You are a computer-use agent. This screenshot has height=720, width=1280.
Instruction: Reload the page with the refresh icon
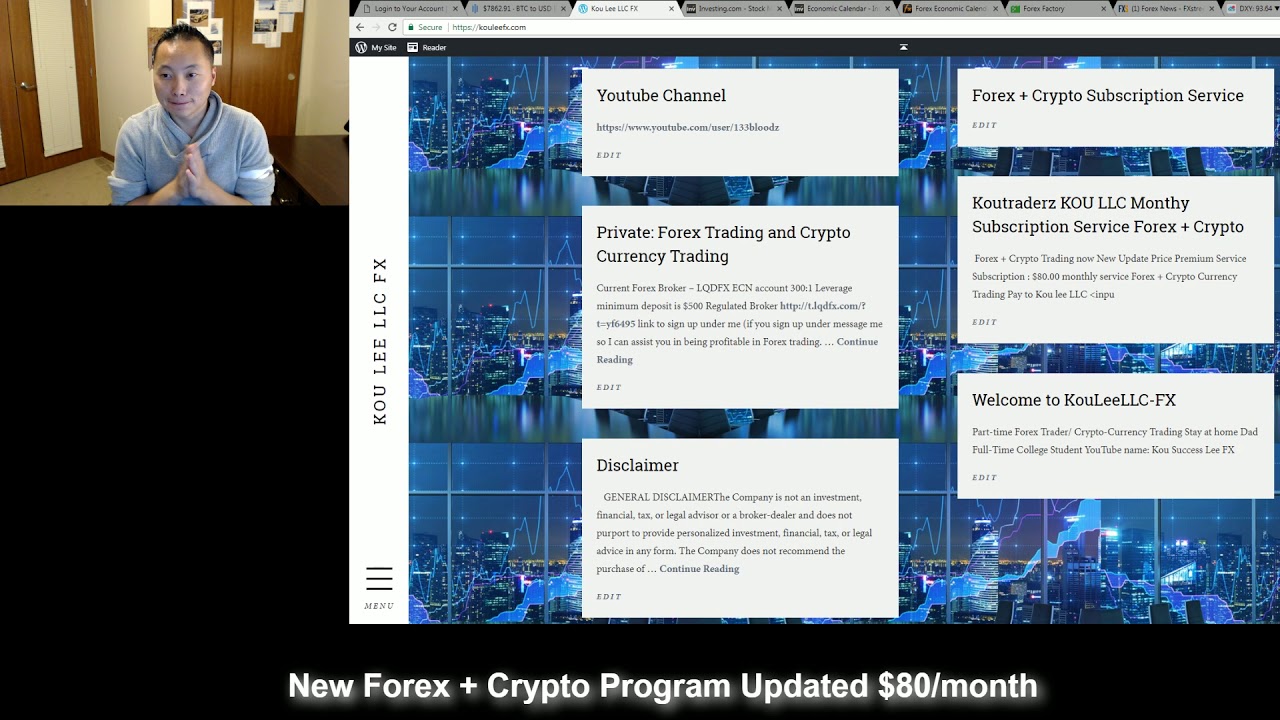pos(392,27)
